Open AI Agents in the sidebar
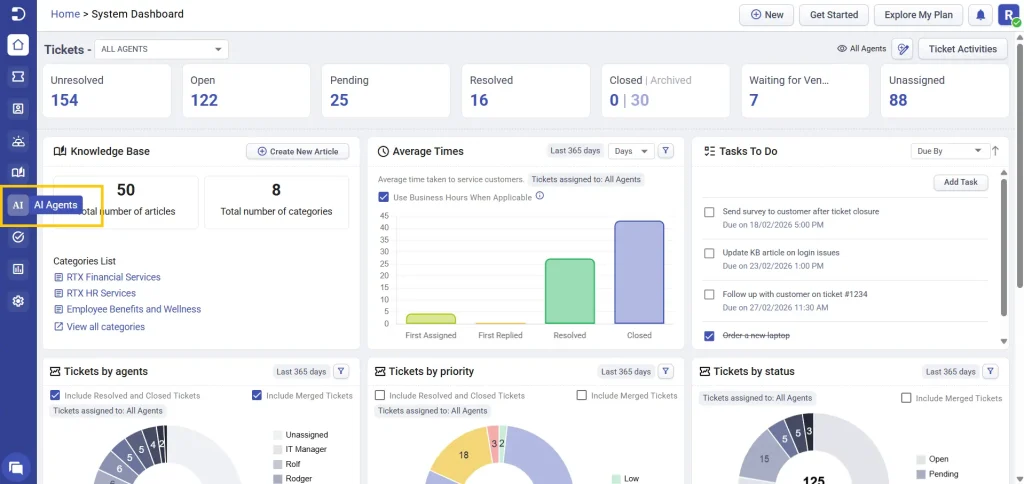The image size is (1024, 484). tap(18, 205)
